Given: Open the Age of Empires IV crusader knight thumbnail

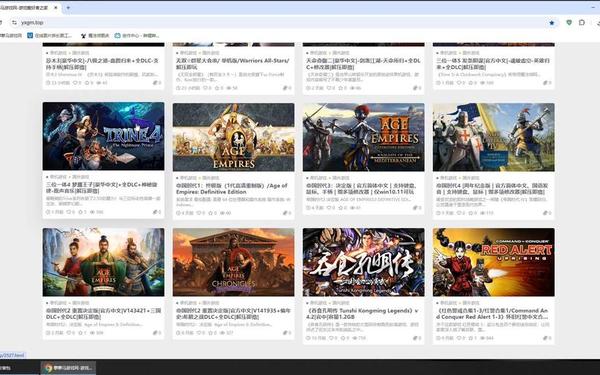Looking at the screenshot, I should click(x=494, y=137).
